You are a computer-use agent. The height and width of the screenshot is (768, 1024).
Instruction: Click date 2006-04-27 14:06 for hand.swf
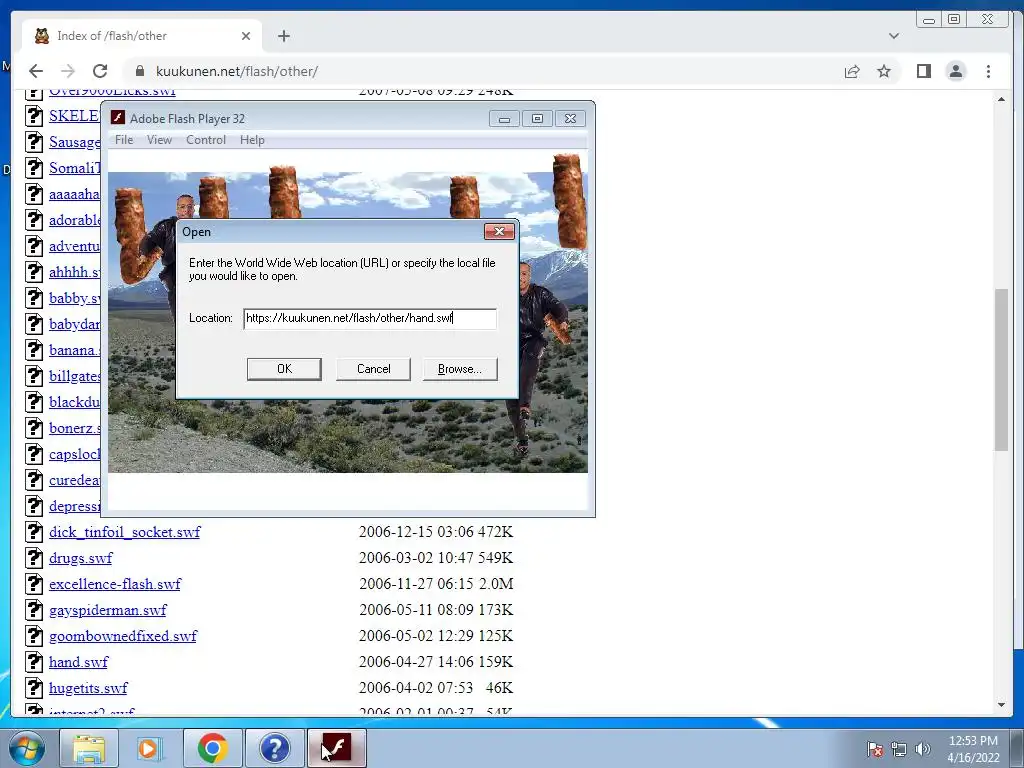(x=416, y=662)
